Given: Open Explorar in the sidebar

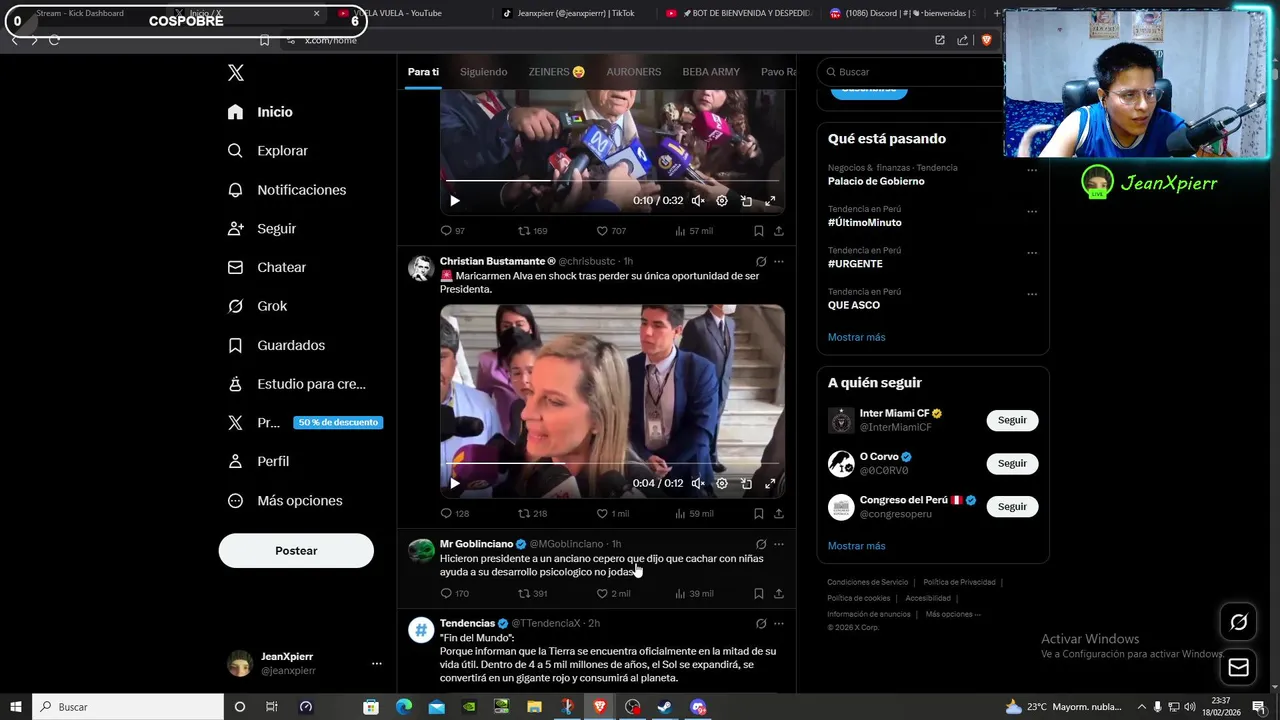Looking at the screenshot, I should tap(268, 151).
